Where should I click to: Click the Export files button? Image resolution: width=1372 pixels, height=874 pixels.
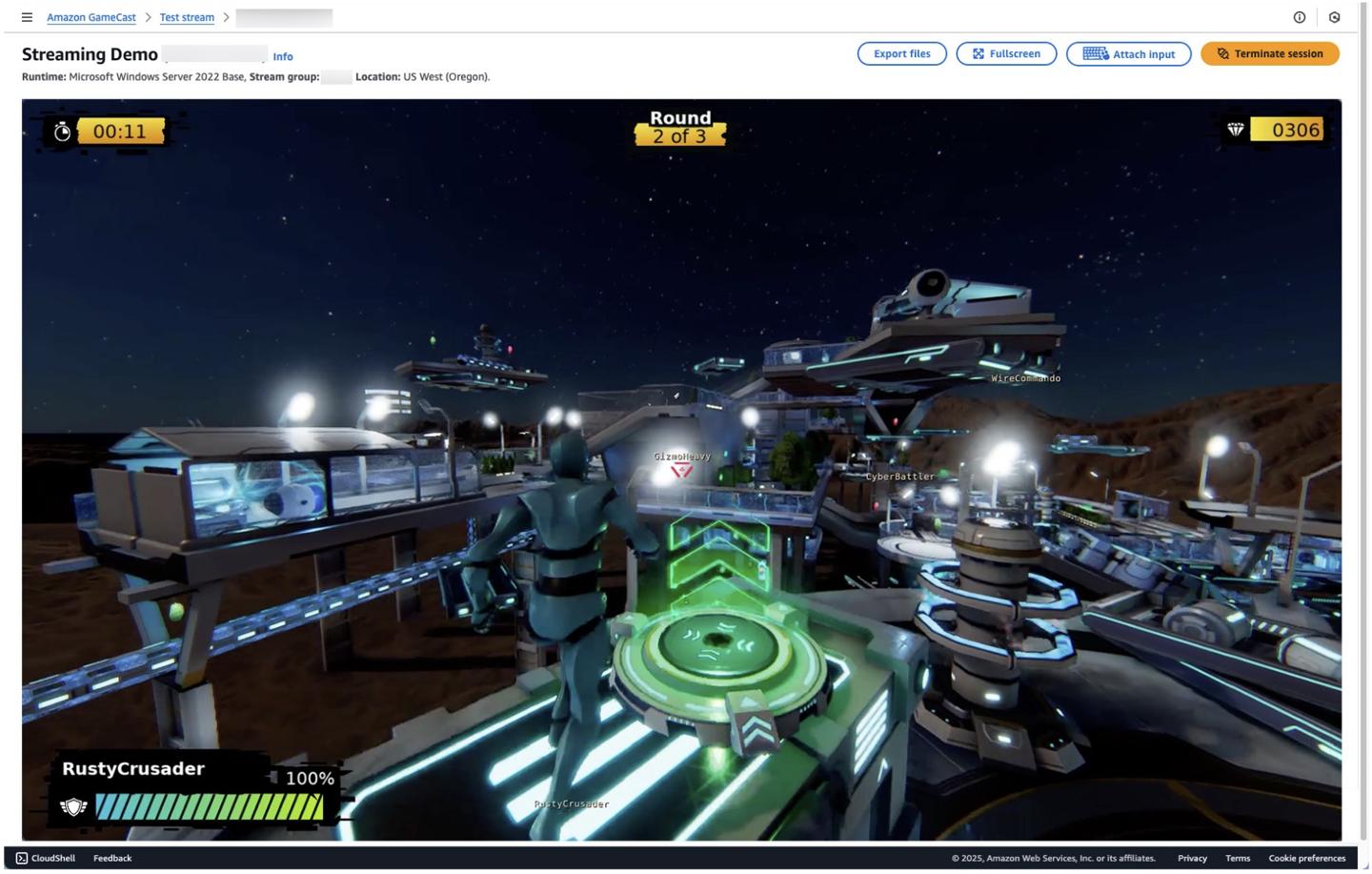point(900,53)
